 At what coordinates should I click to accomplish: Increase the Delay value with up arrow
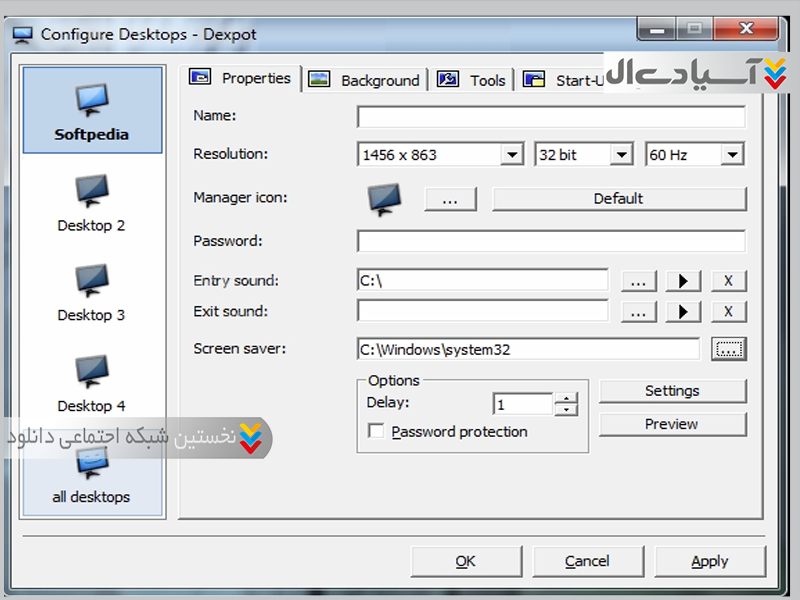567,399
